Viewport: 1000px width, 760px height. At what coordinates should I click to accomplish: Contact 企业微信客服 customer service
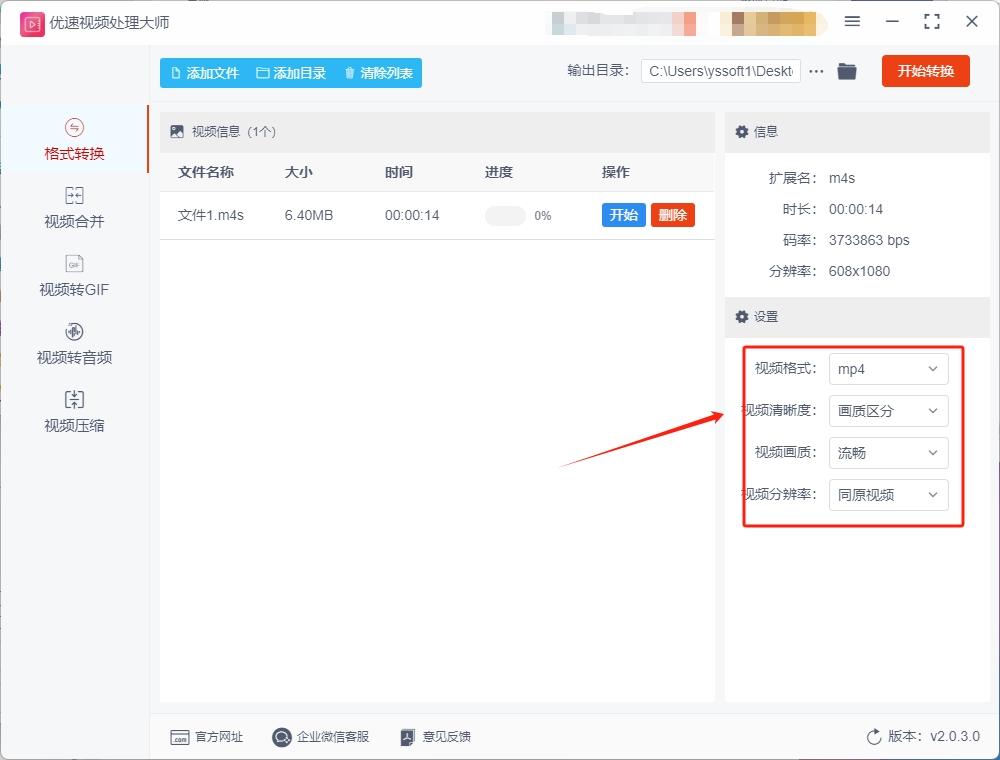(x=320, y=737)
